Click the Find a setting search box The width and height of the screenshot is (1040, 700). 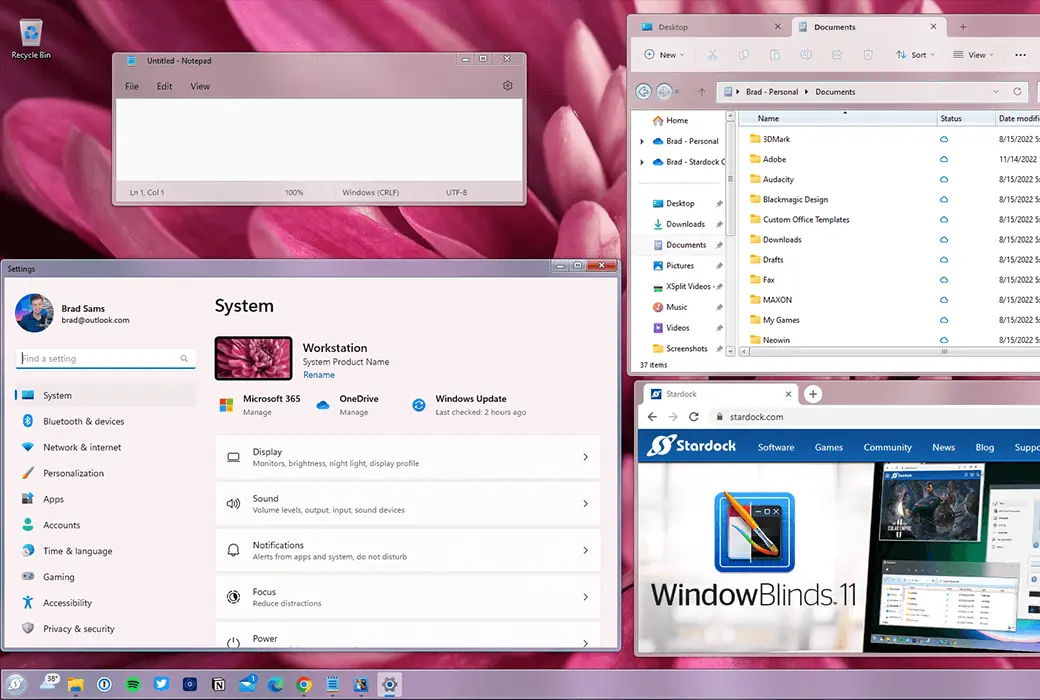[105, 358]
